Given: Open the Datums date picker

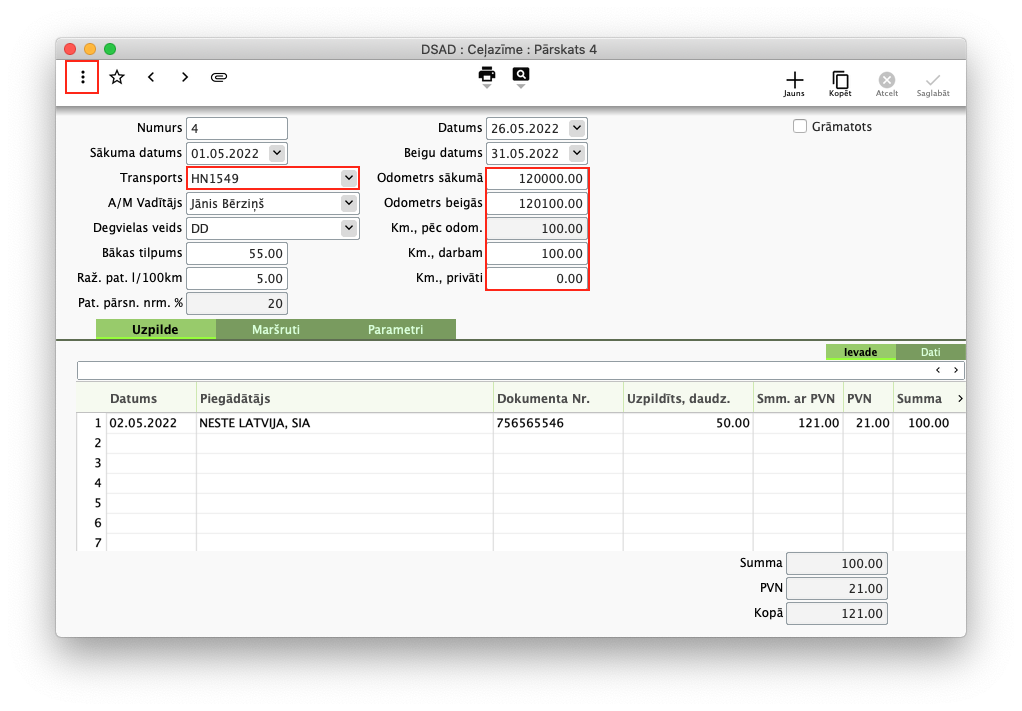Looking at the screenshot, I should click(x=576, y=128).
